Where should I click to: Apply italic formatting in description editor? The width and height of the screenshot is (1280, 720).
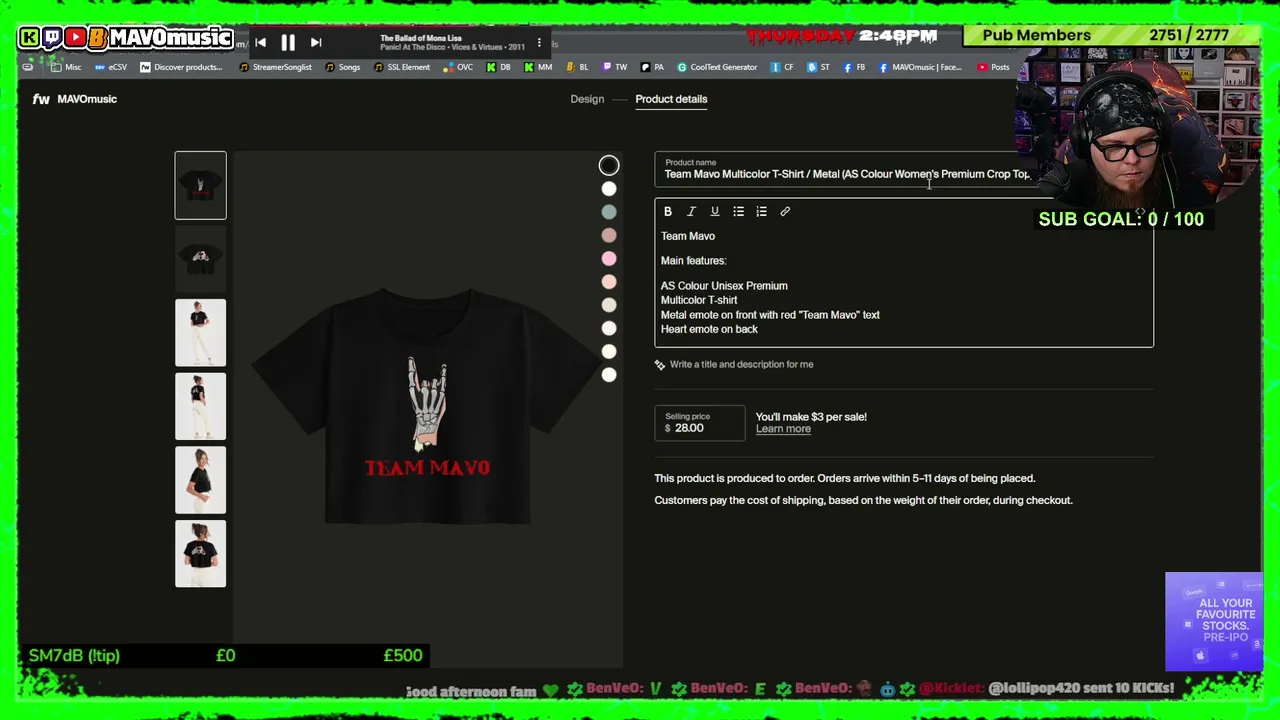(691, 212)
